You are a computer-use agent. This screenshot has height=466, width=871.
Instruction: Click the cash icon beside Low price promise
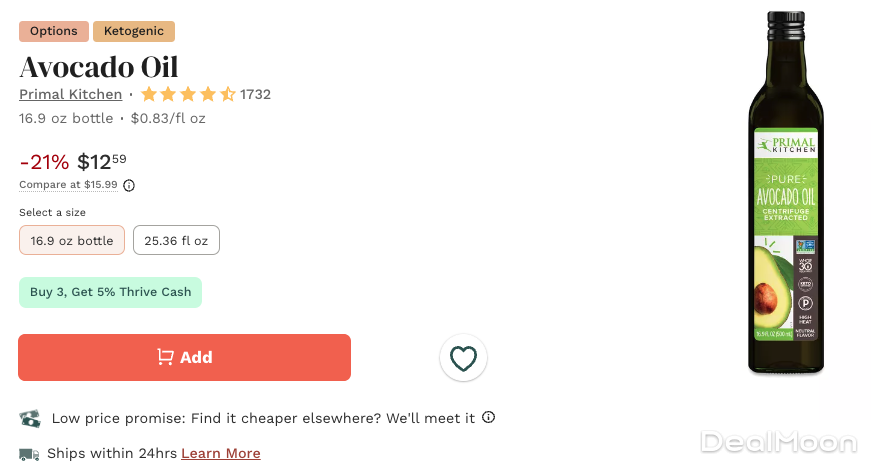[30, 418]
